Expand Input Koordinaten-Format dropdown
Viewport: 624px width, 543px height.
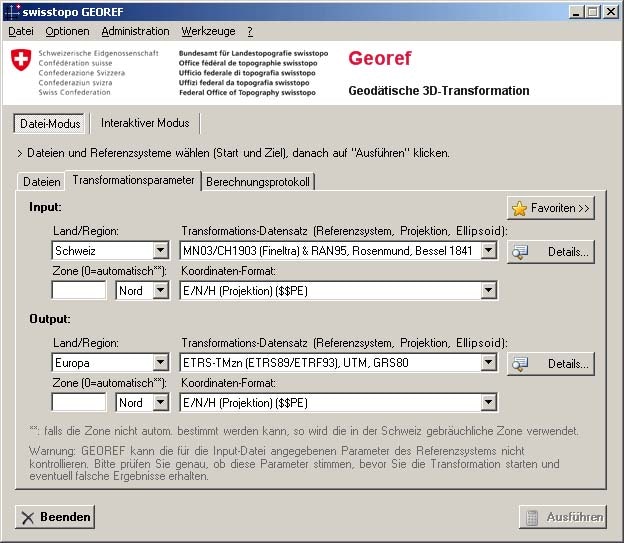coord(488,290)
